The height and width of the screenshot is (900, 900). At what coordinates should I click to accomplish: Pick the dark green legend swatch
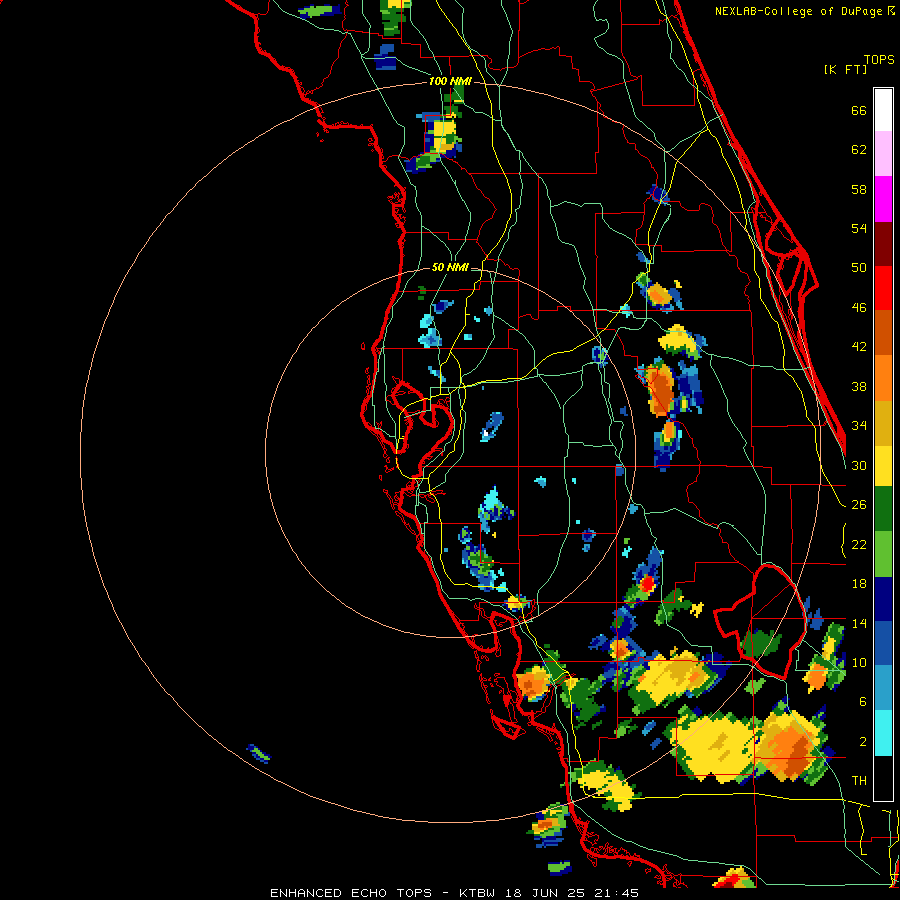point(883,509)
